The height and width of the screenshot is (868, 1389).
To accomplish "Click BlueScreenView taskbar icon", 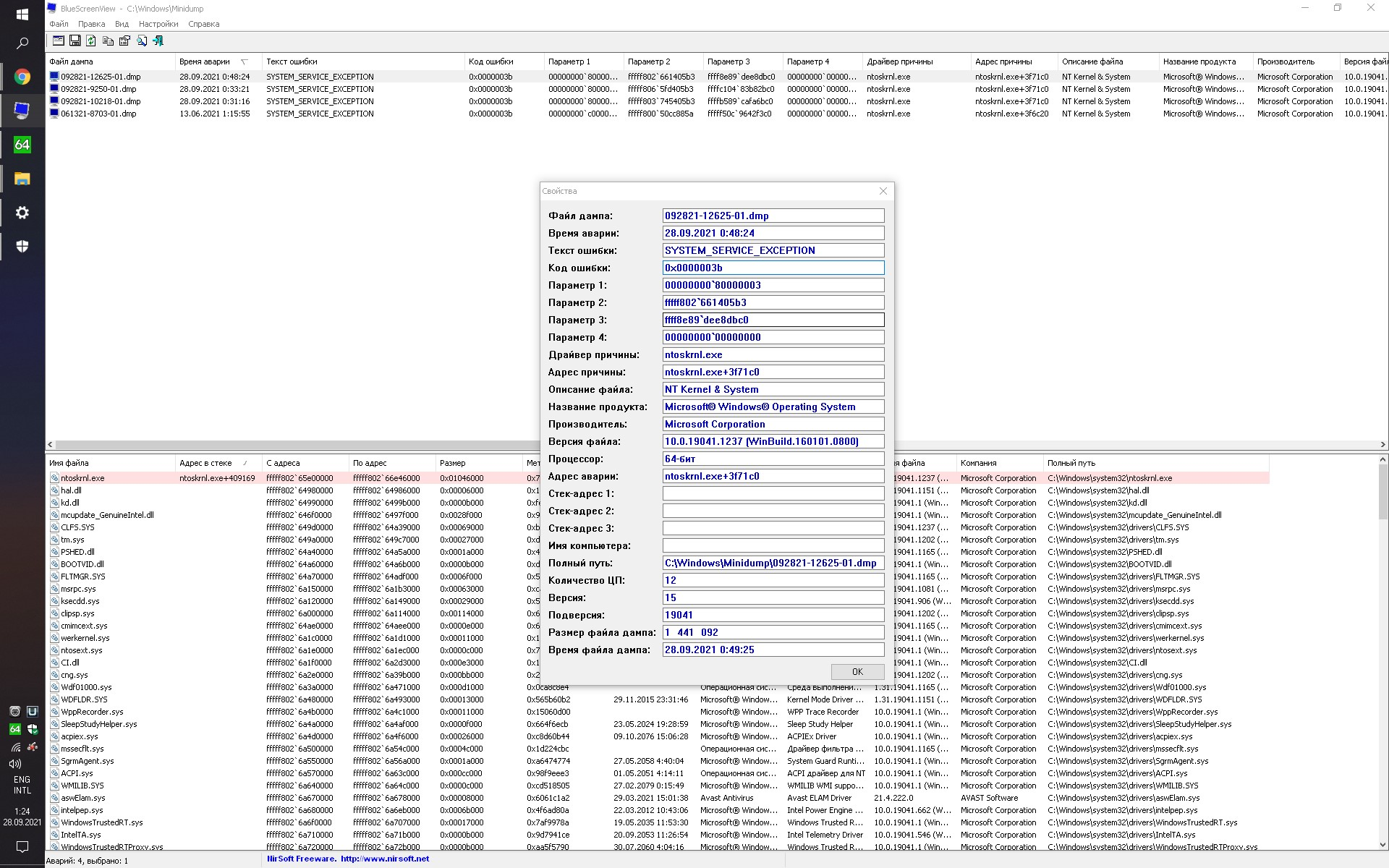I will click(x=22, y=111).
